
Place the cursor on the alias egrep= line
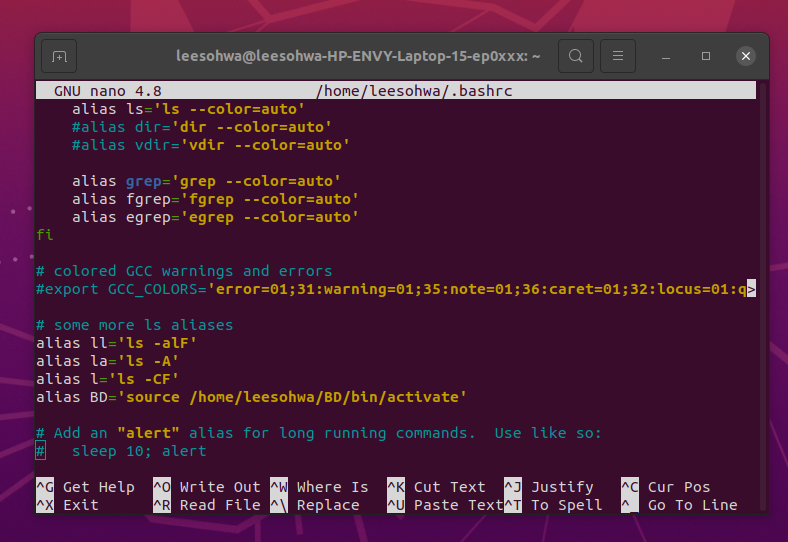(x=215, y=218)
